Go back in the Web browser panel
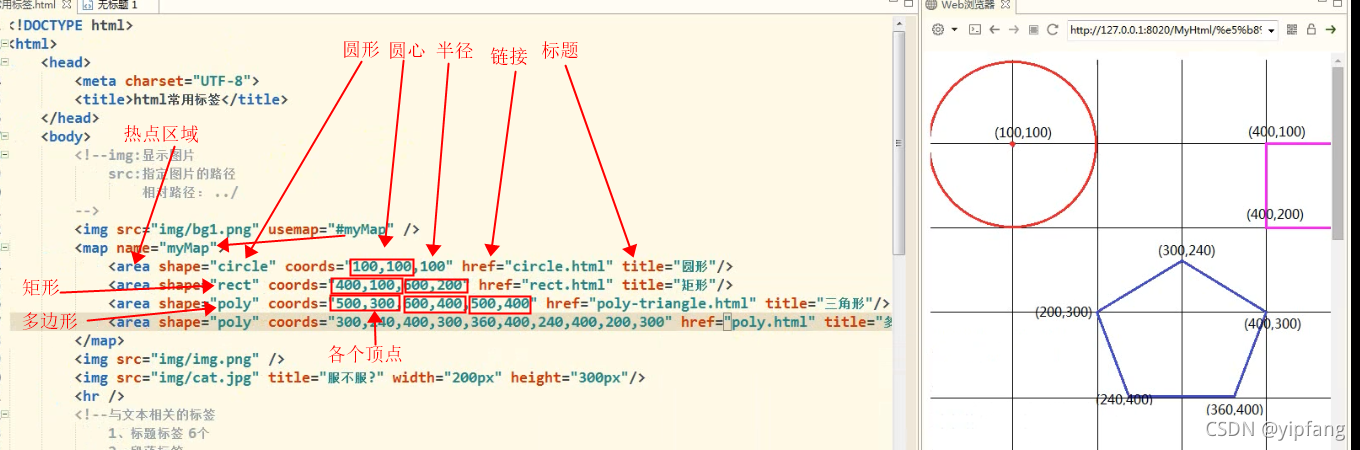The image size is (1360, 450). coord(995,30)
